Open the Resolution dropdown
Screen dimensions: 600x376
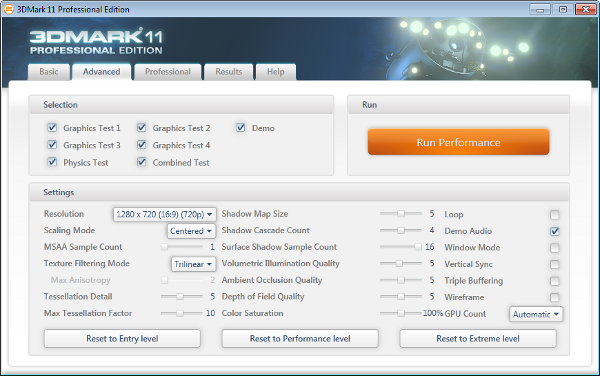(x=165, y=214)
